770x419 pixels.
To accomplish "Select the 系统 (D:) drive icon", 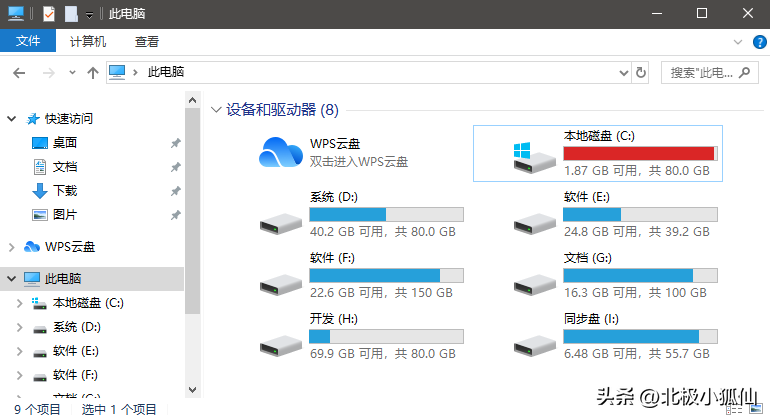I will coord(280,223).
